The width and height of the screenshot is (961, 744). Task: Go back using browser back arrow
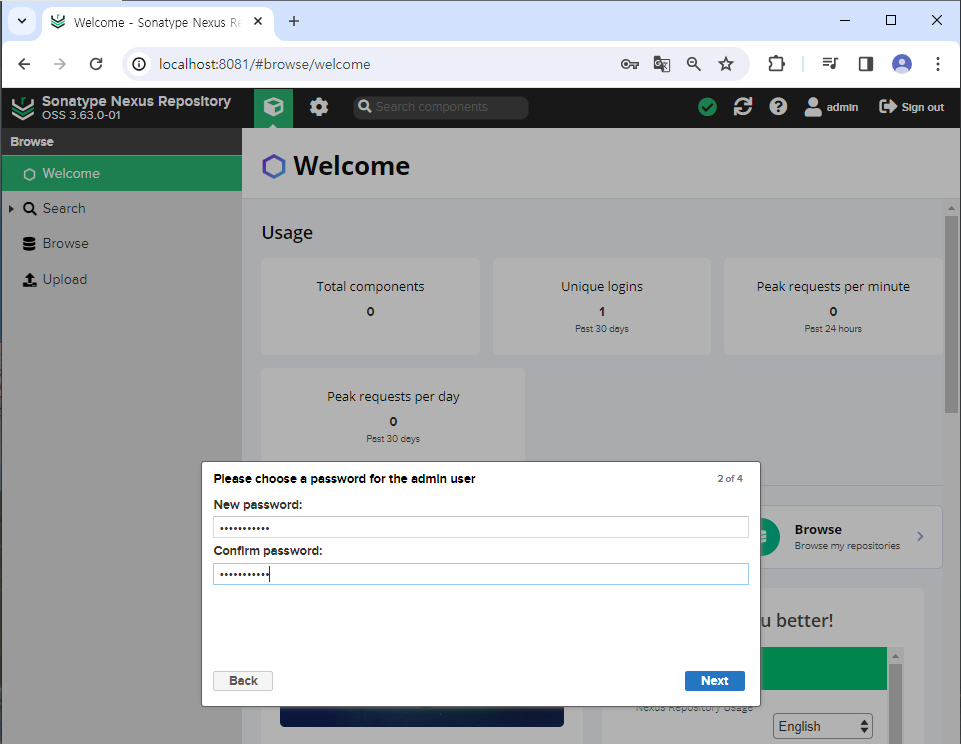click(24, 64)
